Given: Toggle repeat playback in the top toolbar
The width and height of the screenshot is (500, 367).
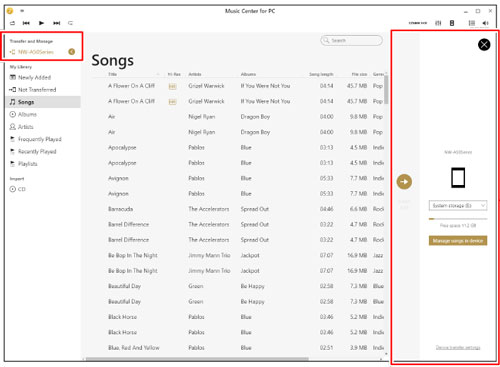Looking at the screenshot, I should pos(12,23).
